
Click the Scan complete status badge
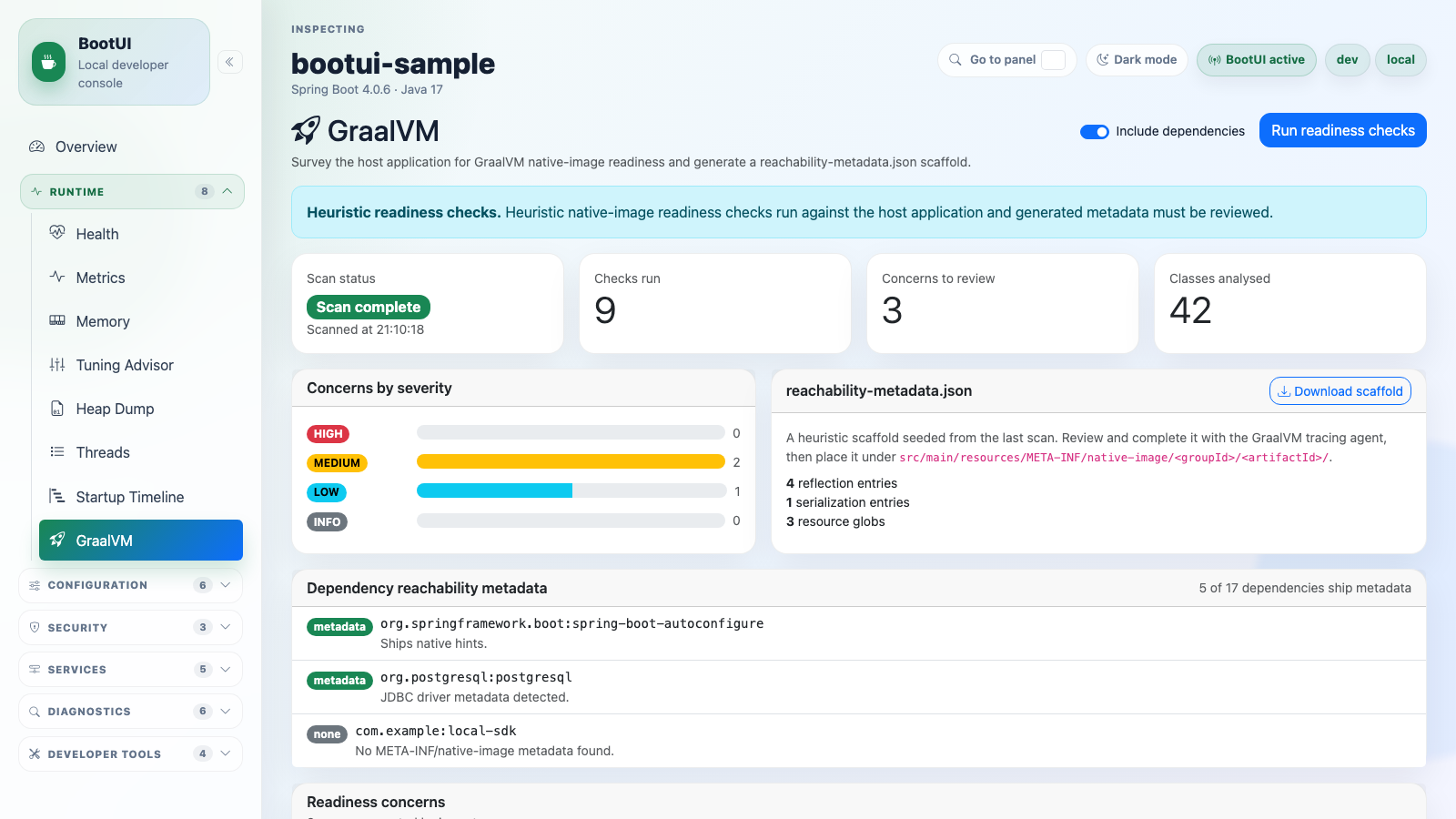368,308
